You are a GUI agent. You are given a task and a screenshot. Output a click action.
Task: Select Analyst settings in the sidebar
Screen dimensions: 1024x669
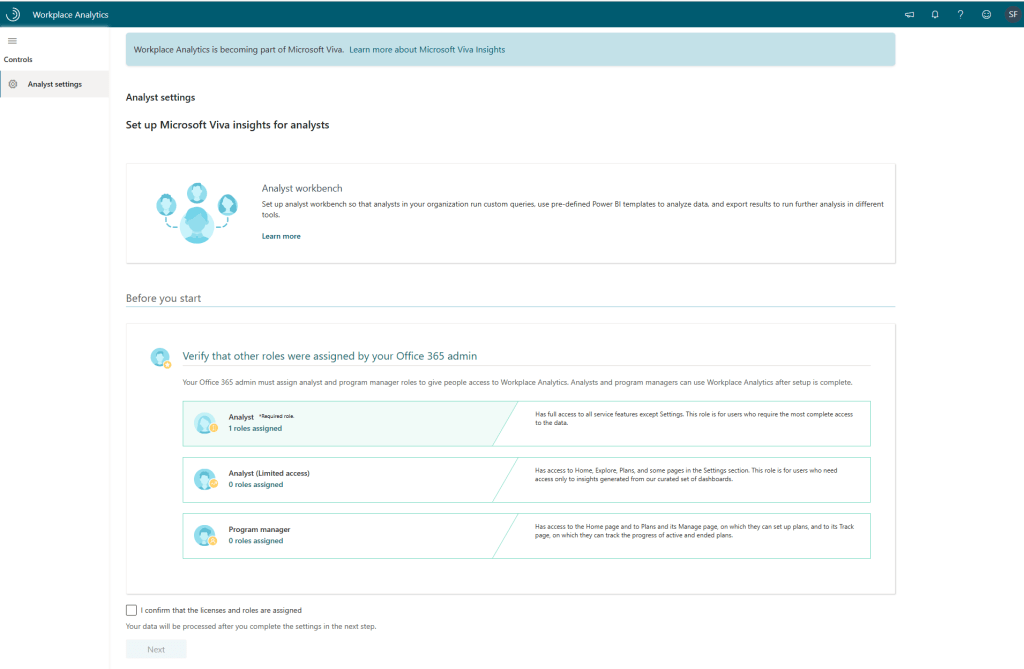[55, 84]
